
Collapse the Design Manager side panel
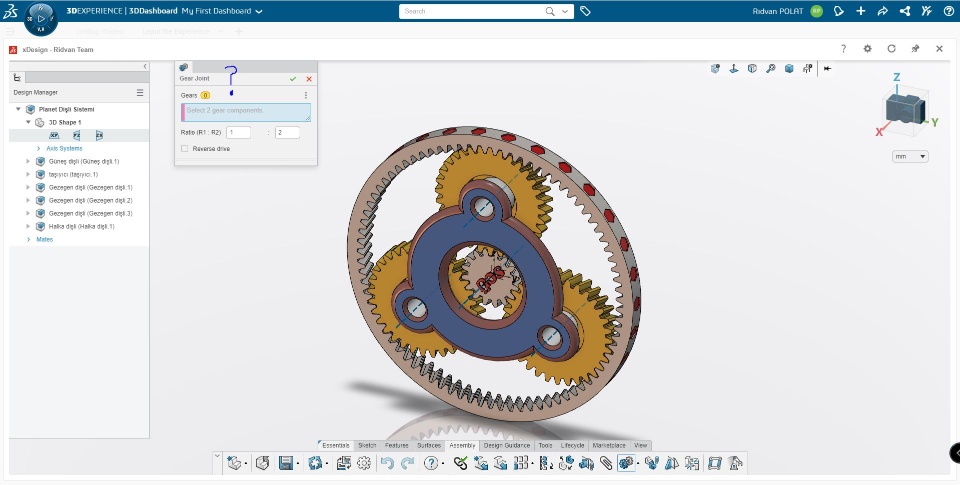coord(146,66)
